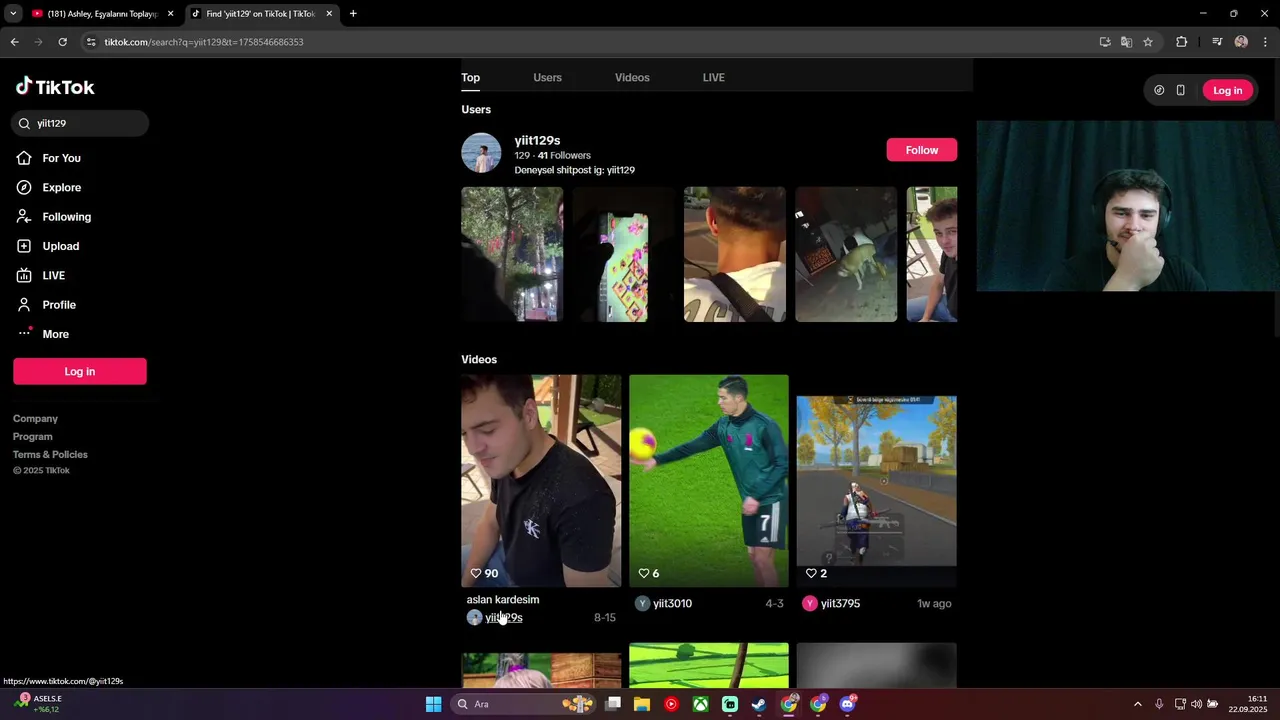Click the heart icon showing 6 likes

[x=644, y=573]
